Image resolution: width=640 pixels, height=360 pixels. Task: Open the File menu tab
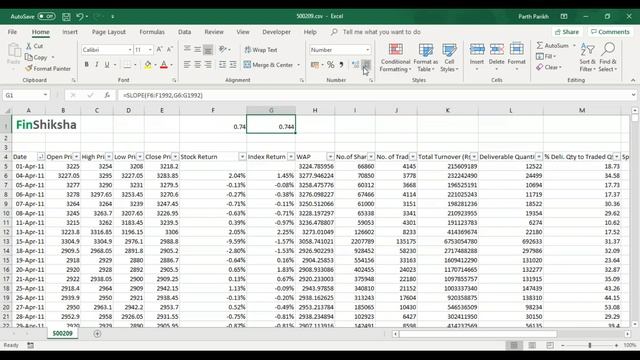[12, 32]
